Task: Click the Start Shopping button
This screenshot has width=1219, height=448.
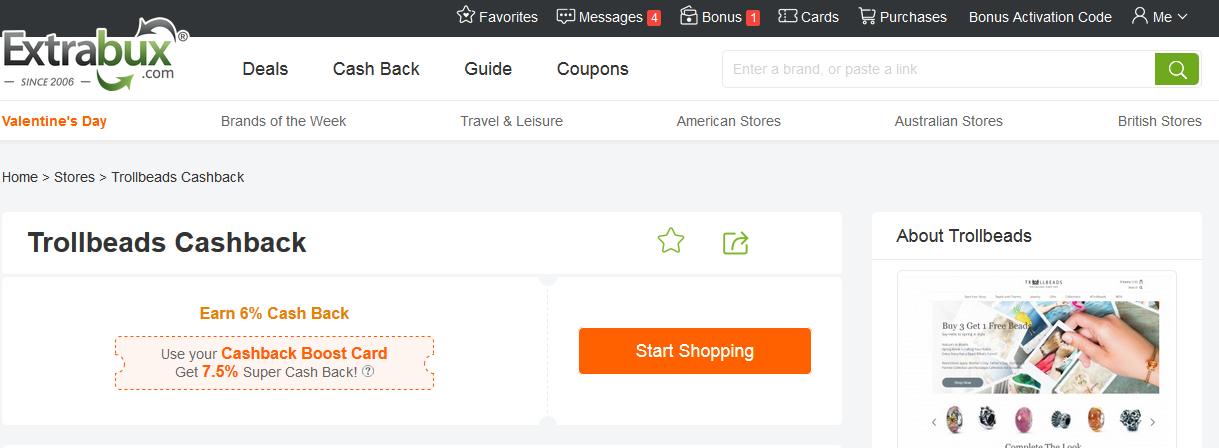Action: (694, 351)
